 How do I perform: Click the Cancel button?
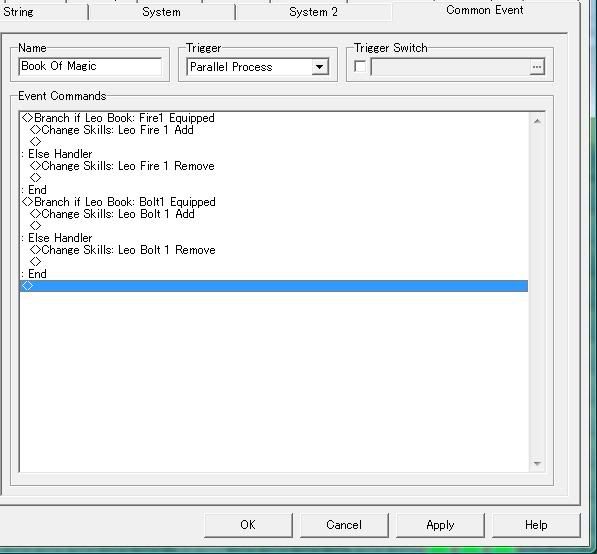tap(344, 525)
